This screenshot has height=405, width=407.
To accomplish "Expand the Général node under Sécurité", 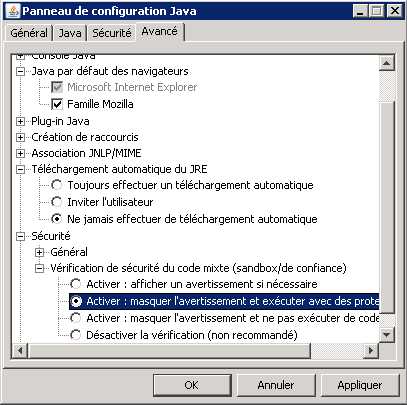I will click(x=40, y=252).
